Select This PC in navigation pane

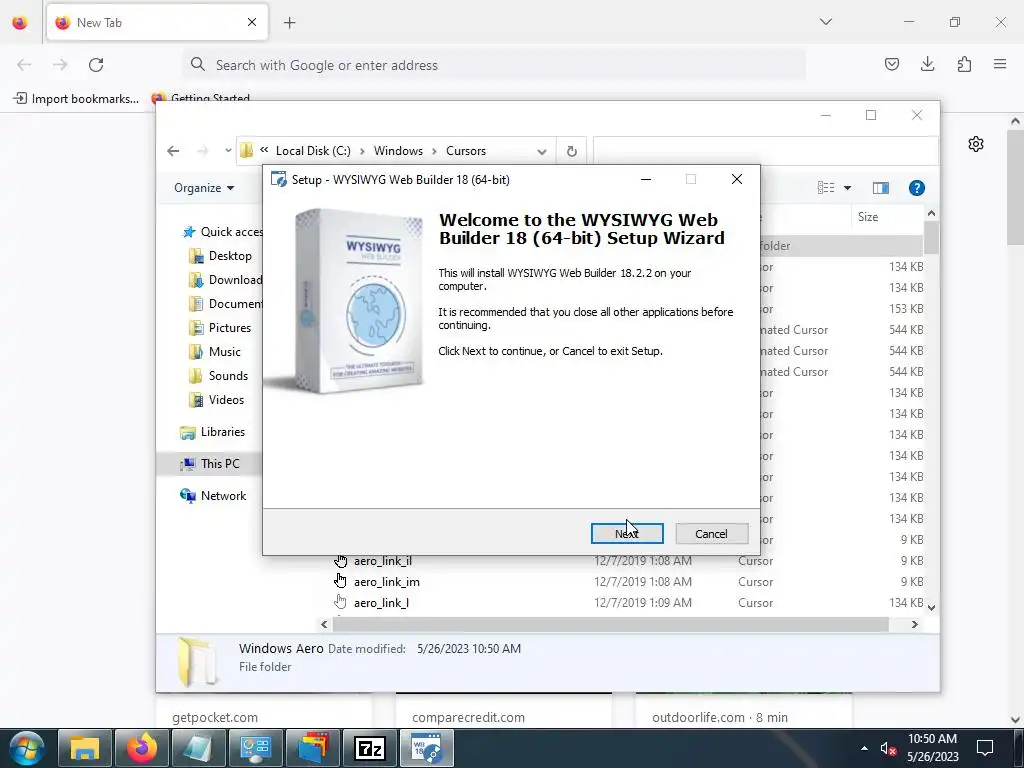(x=210, y=464)
